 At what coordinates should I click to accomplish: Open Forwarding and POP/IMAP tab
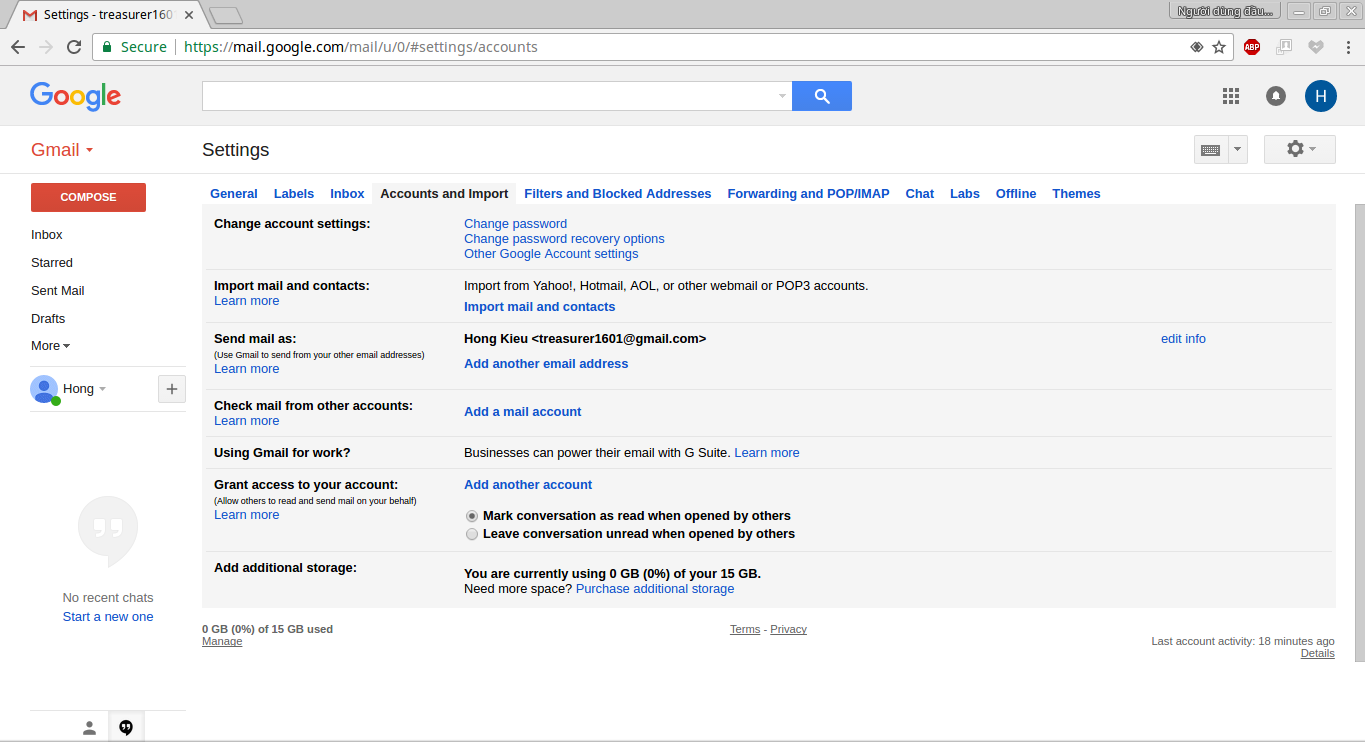pyautogui.click(x=808, y=194)
